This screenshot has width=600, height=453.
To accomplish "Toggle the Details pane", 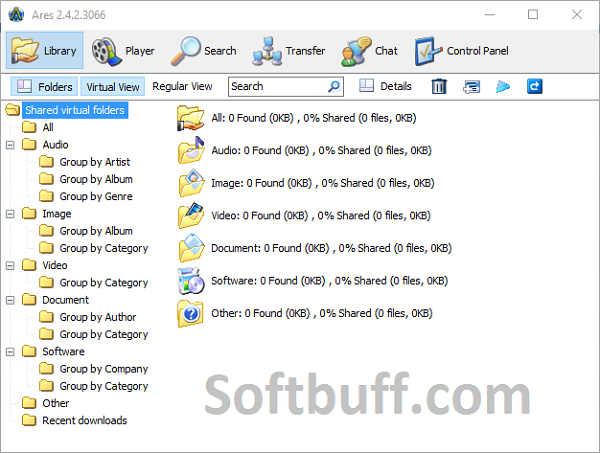I will [385, 86].
